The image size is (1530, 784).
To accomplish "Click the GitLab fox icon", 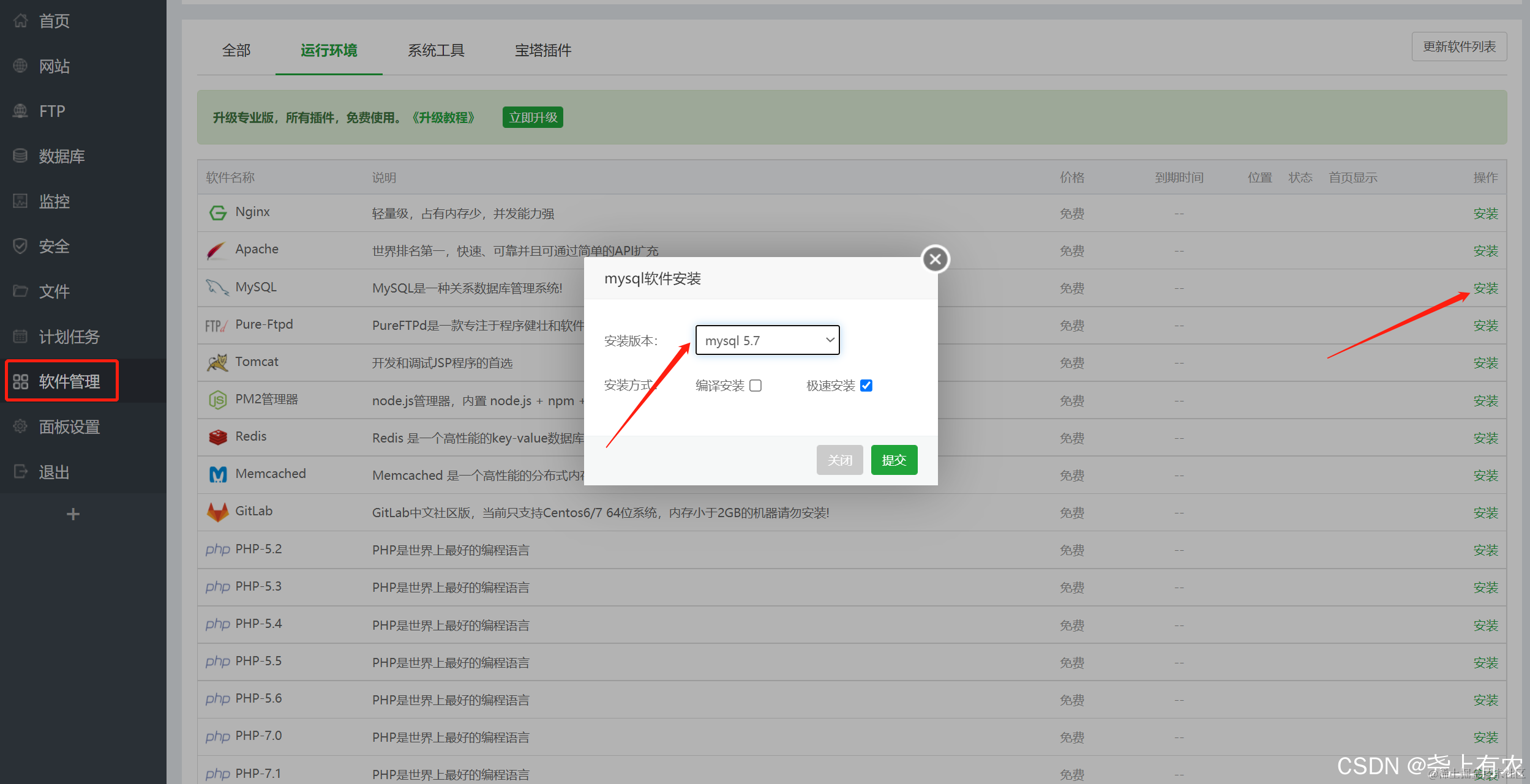I will pyautogui.click(x=217, y=512).
